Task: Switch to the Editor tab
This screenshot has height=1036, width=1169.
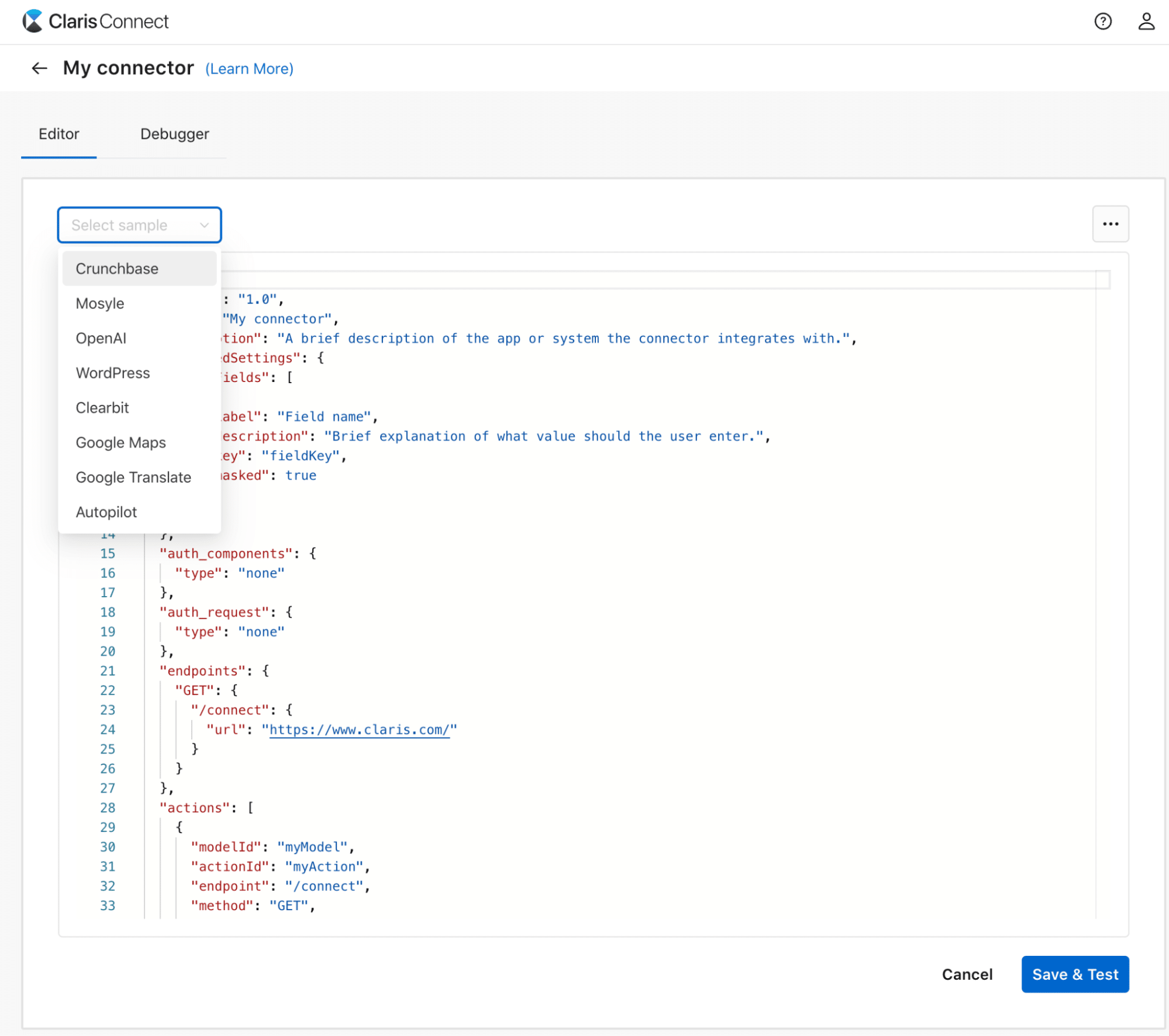Action: [x=59, y=134]
